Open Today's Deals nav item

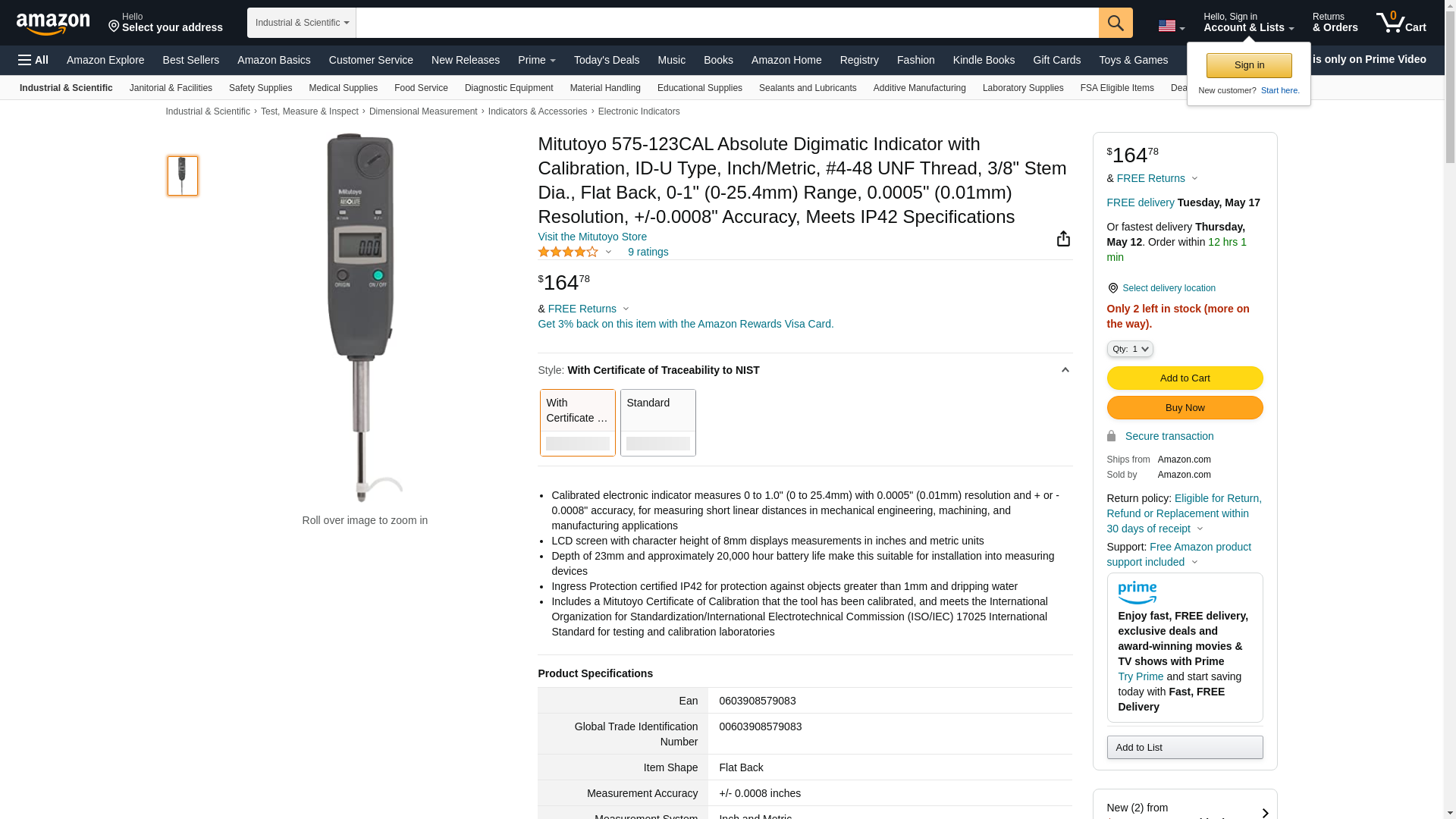(606, 60)
